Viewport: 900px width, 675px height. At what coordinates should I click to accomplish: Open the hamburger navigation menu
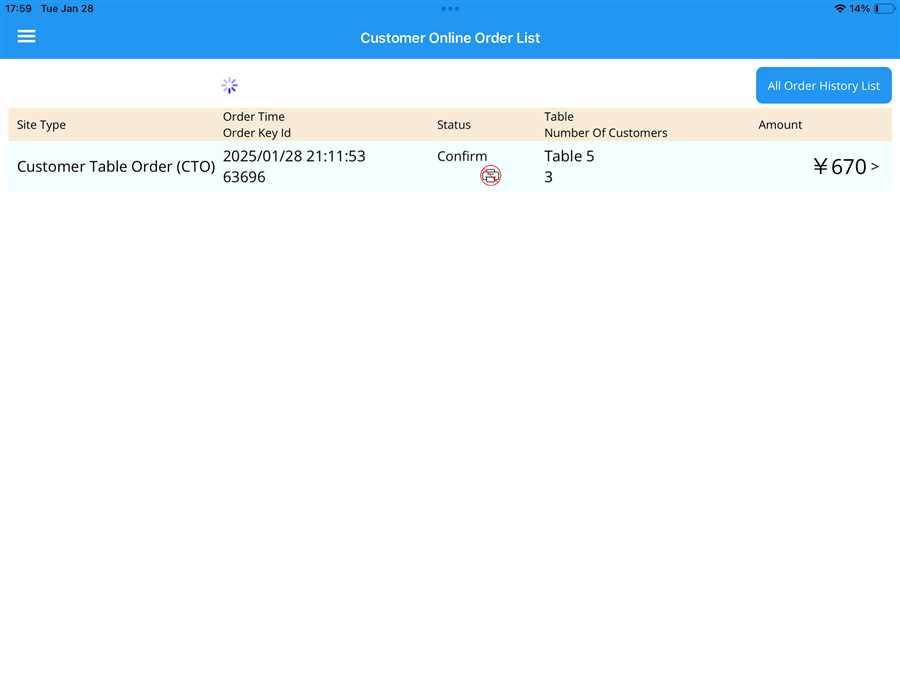26,36
